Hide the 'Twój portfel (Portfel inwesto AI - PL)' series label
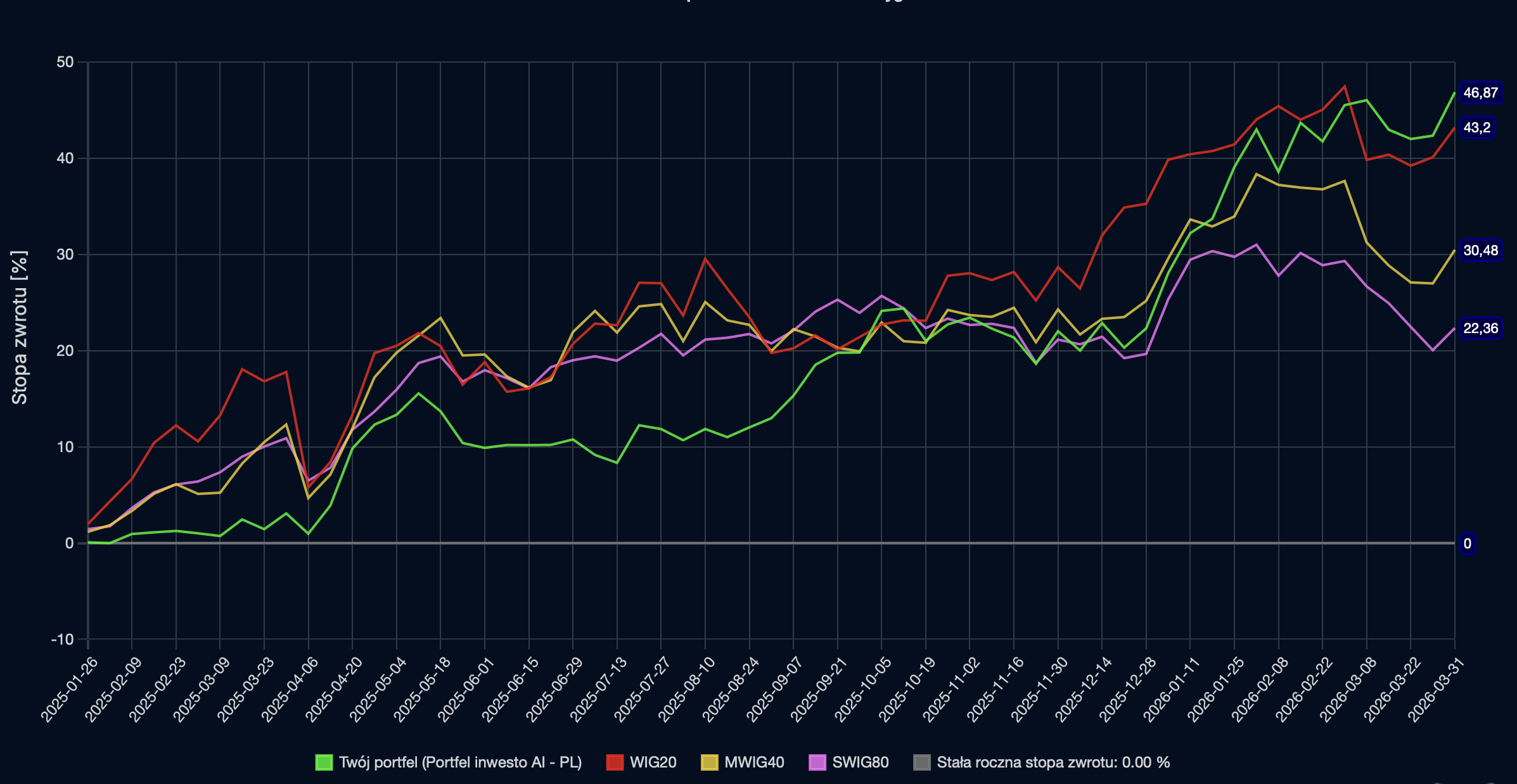Viewport: 1517px width, 784px height. pos(460,762)
